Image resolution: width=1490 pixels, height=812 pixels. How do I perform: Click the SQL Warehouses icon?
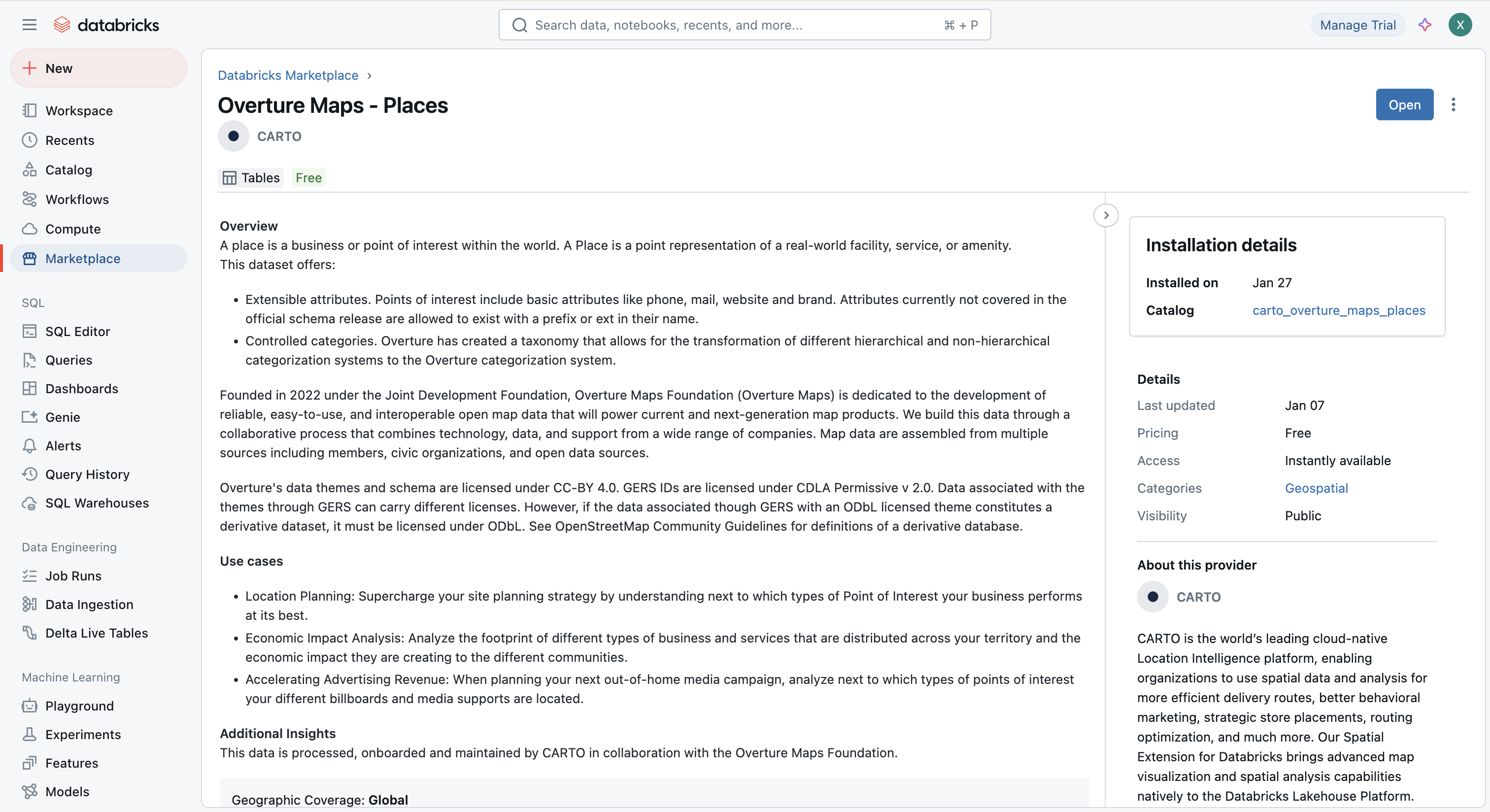click(x=30, y=503)
